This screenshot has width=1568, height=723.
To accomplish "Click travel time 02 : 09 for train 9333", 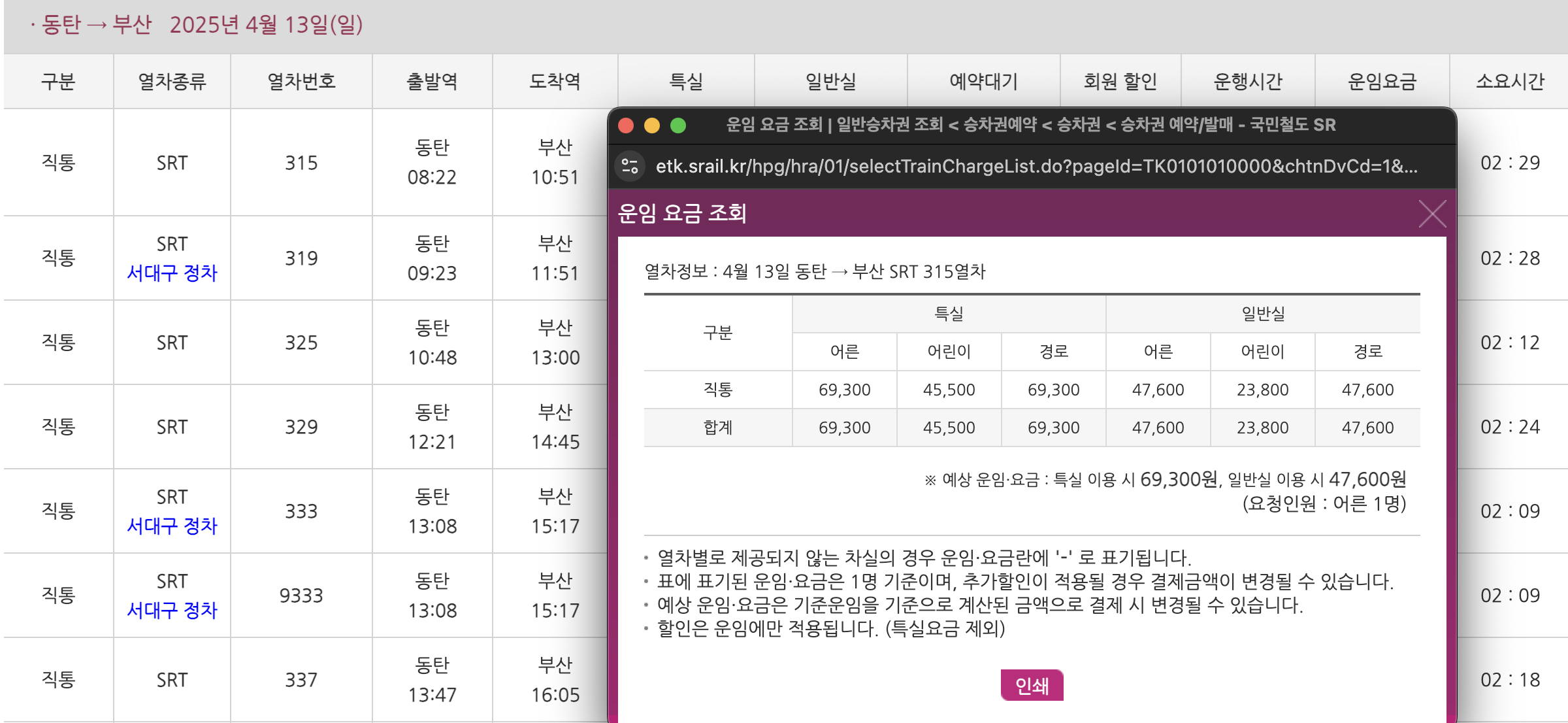I will (x=1509, y=596).
